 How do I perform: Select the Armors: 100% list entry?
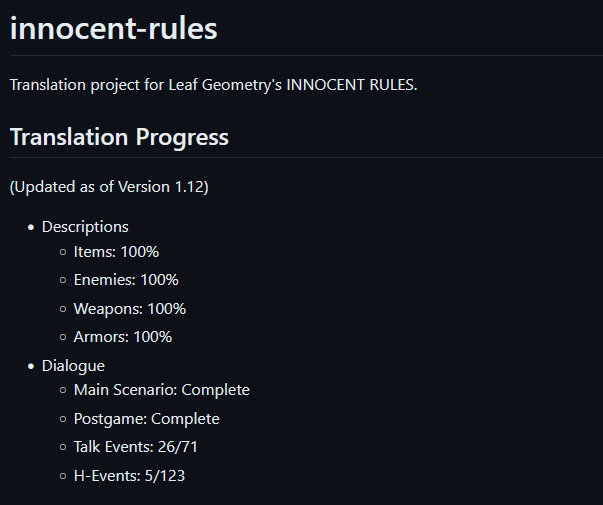pos(123,337)
